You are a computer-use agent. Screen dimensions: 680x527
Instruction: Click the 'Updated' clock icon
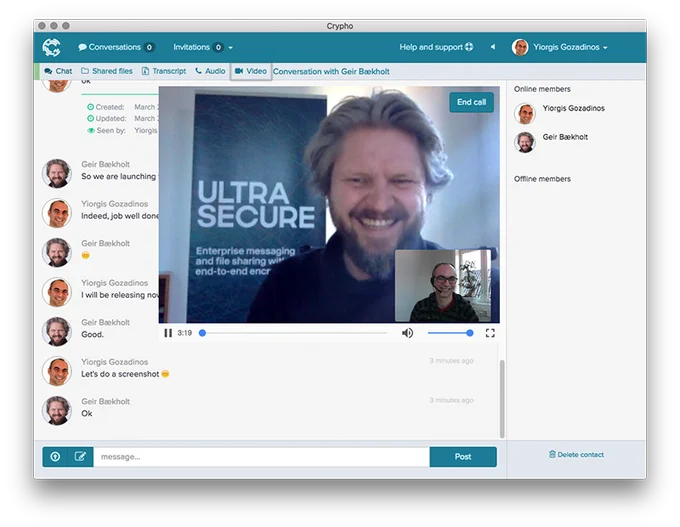91,118
